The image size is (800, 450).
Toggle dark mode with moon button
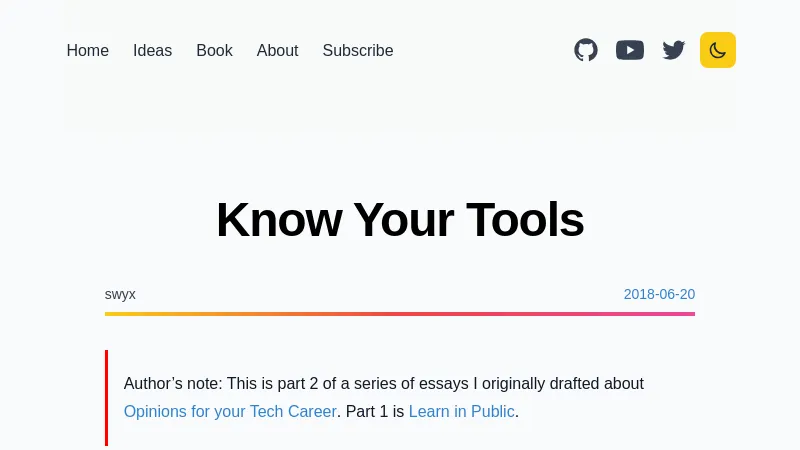coord(718,50)
